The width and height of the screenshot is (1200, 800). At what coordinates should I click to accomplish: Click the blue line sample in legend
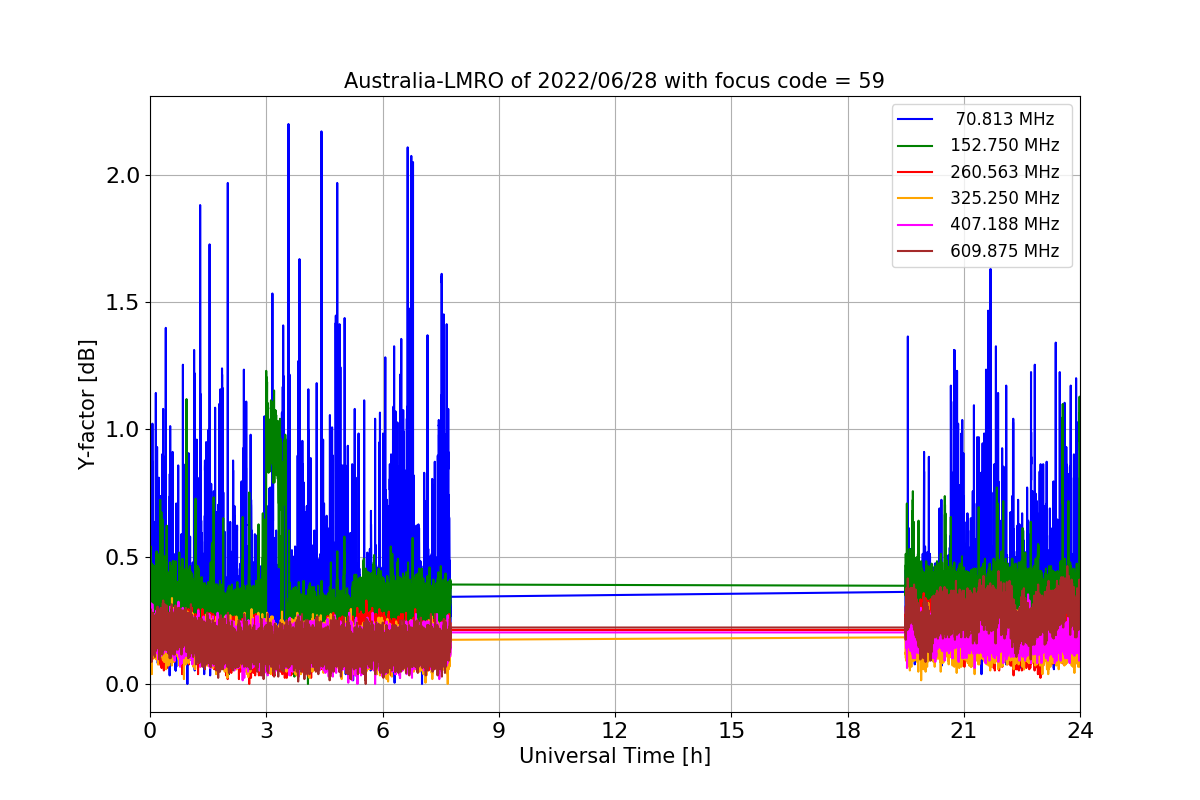click(916, 119)
